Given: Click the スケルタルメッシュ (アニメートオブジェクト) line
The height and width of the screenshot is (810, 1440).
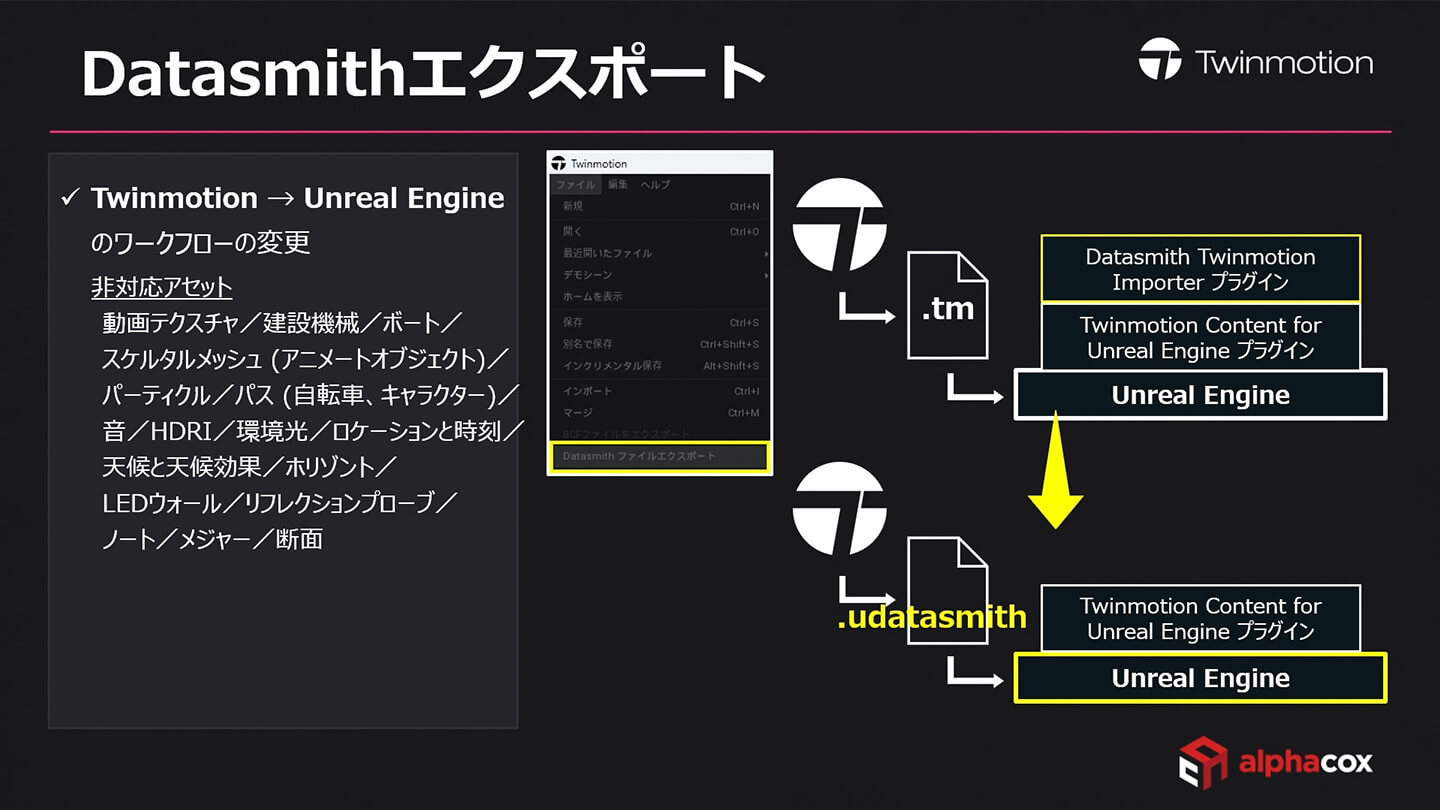Looking at the screenshot, I should (x=306, y=359).
